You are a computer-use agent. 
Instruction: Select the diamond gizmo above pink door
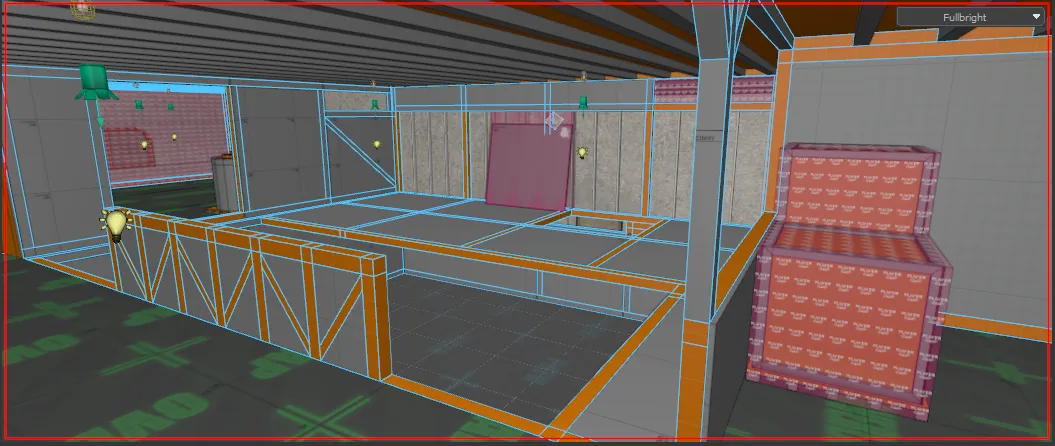pyautogui.click(x=554, y=121)
